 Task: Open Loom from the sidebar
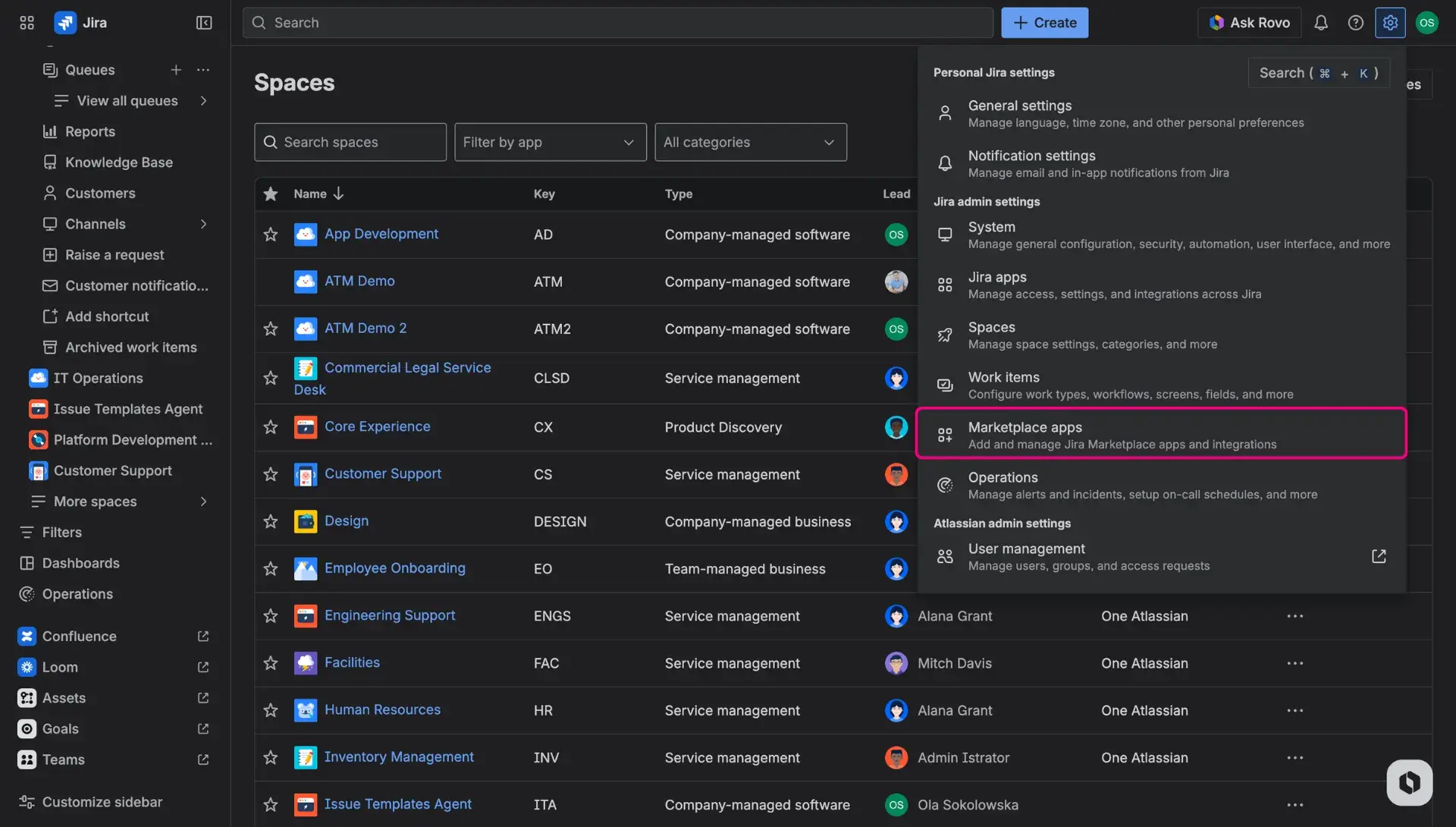pos(61,667)
